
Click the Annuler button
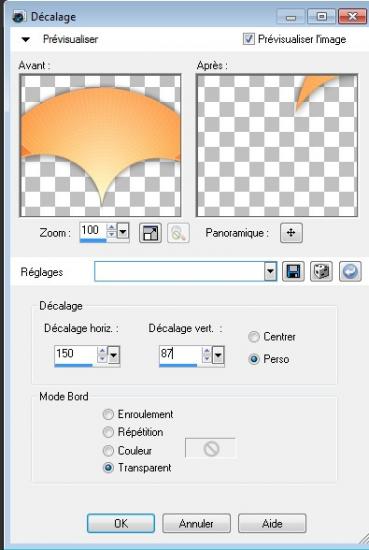[x=196, y=523]
